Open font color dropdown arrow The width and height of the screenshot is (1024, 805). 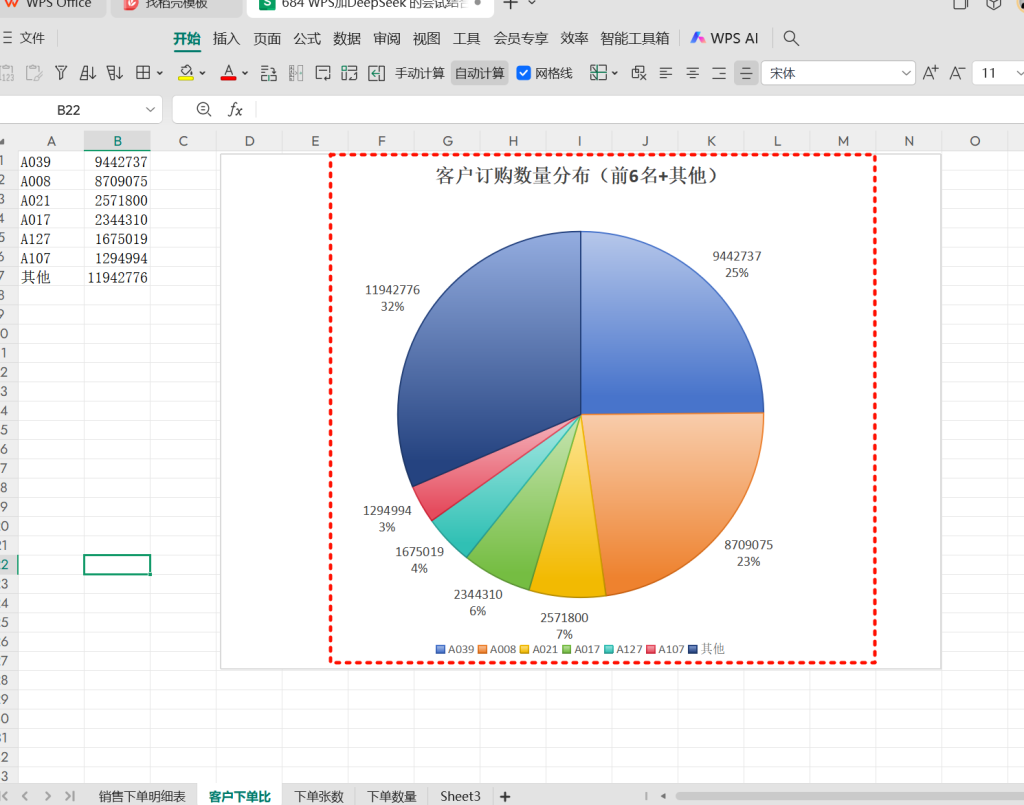tap(245, 73)
